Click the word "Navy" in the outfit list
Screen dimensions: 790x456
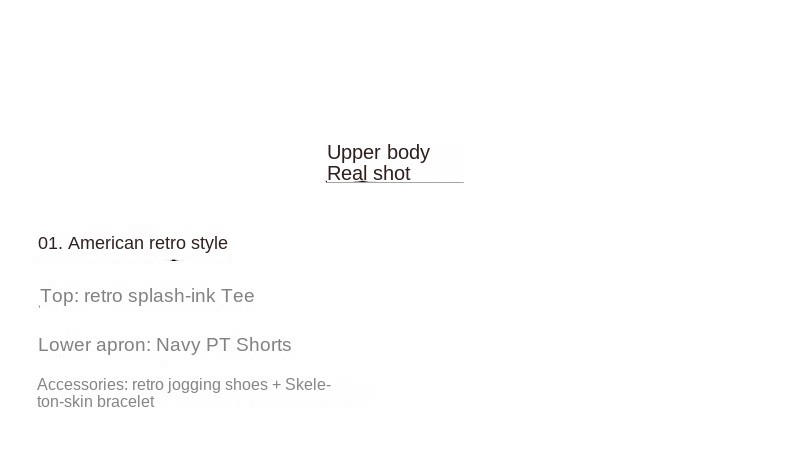click(x=178, y=345)
